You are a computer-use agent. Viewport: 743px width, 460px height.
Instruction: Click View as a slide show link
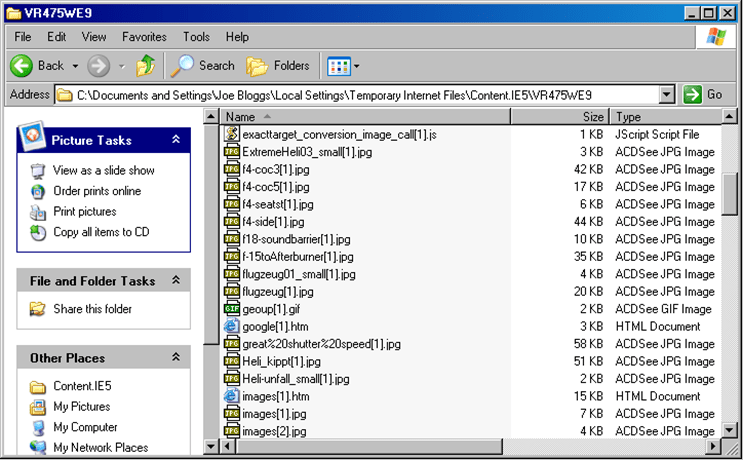click(103, 171)
